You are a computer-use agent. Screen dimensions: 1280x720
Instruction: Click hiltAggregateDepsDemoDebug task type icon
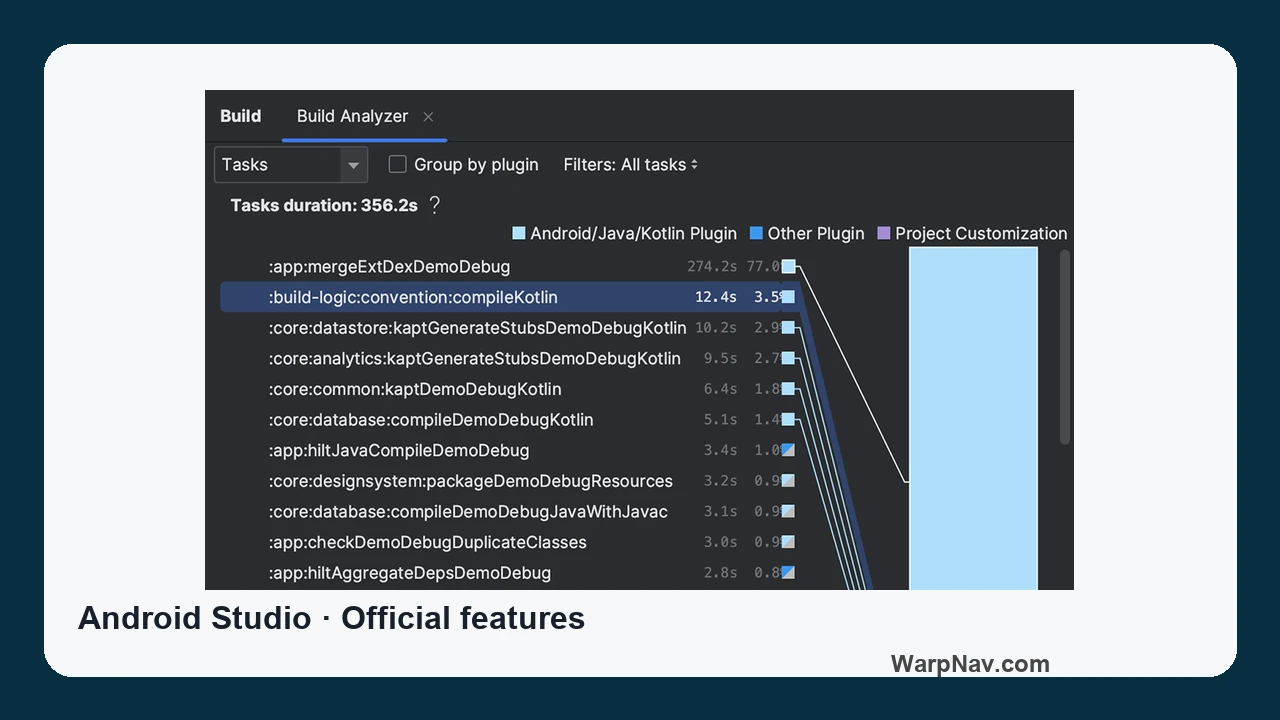click(789, 573)
